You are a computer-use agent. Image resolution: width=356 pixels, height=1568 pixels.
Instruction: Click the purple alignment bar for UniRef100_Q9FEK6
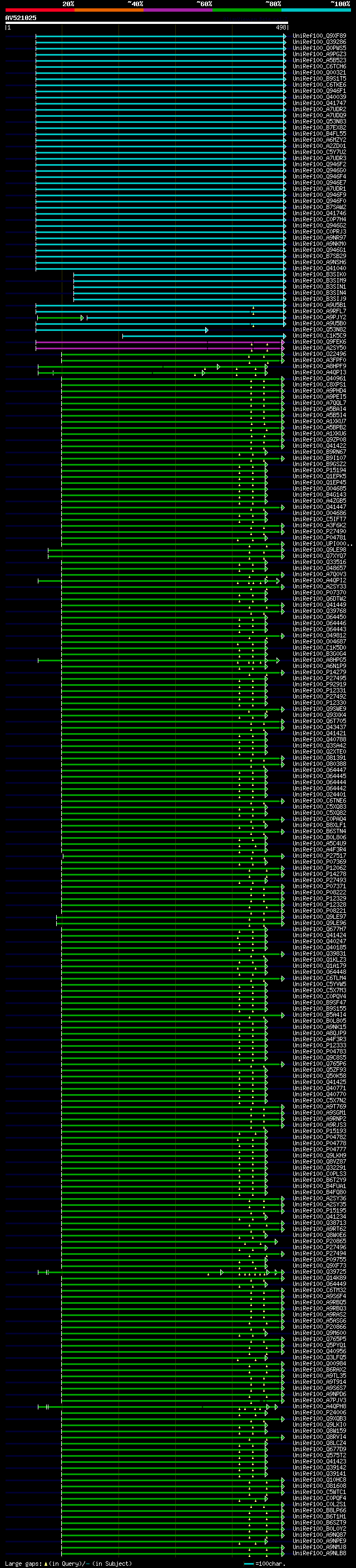click(x=160, y=342)
